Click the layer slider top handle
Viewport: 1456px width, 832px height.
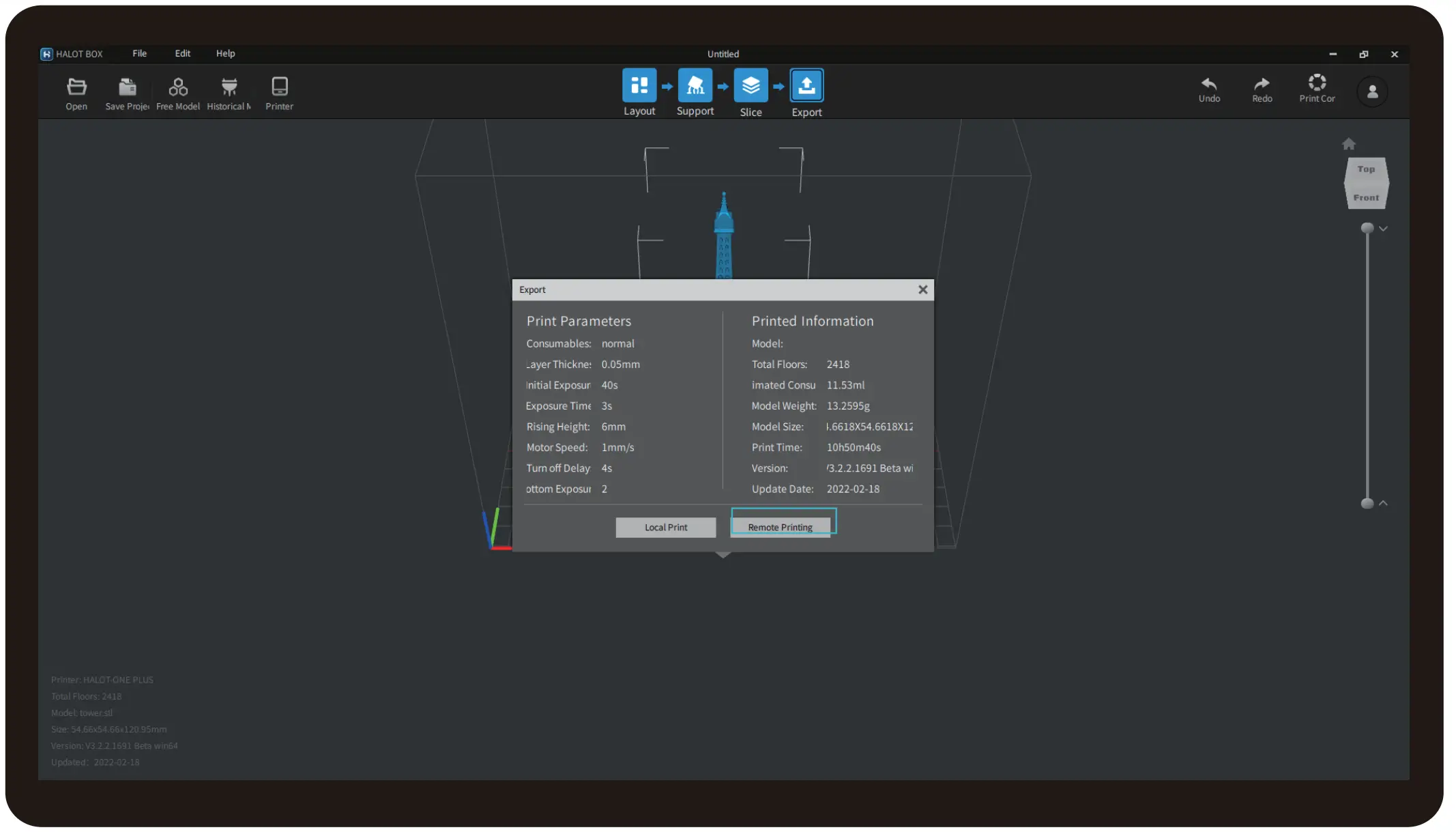pos(1367,228)
